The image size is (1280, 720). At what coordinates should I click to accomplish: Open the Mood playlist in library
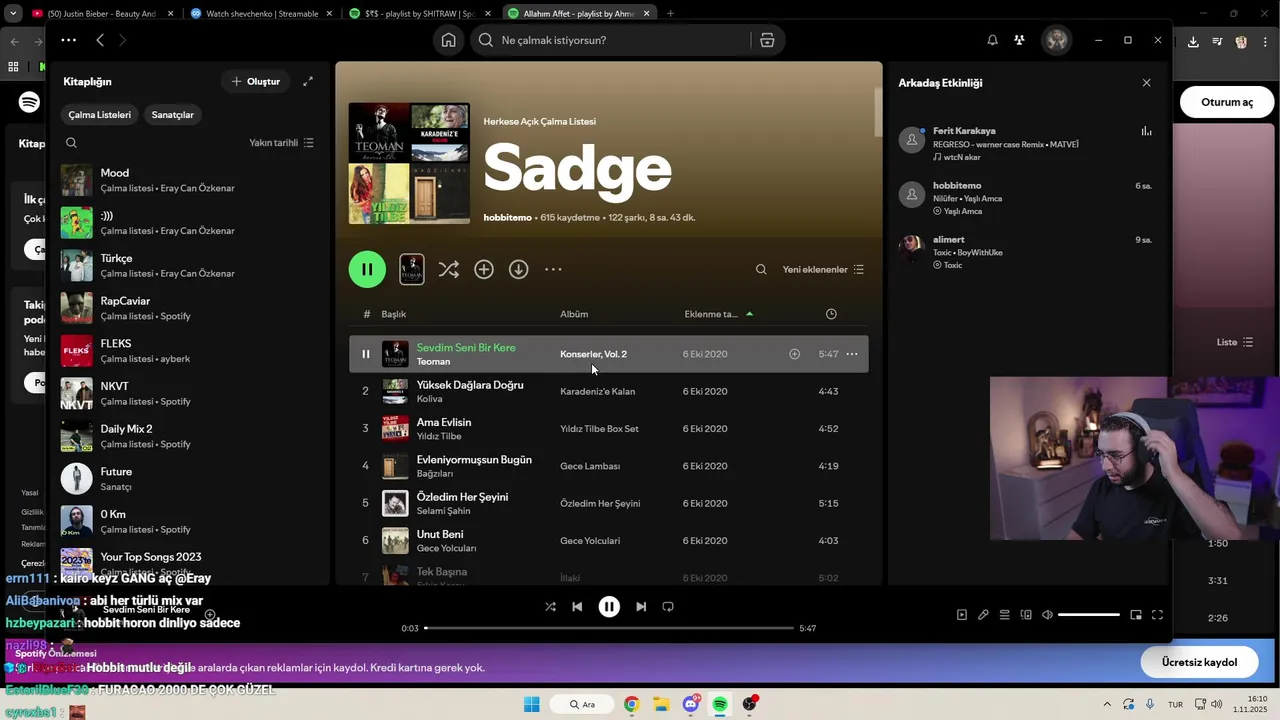pos(188,180)
